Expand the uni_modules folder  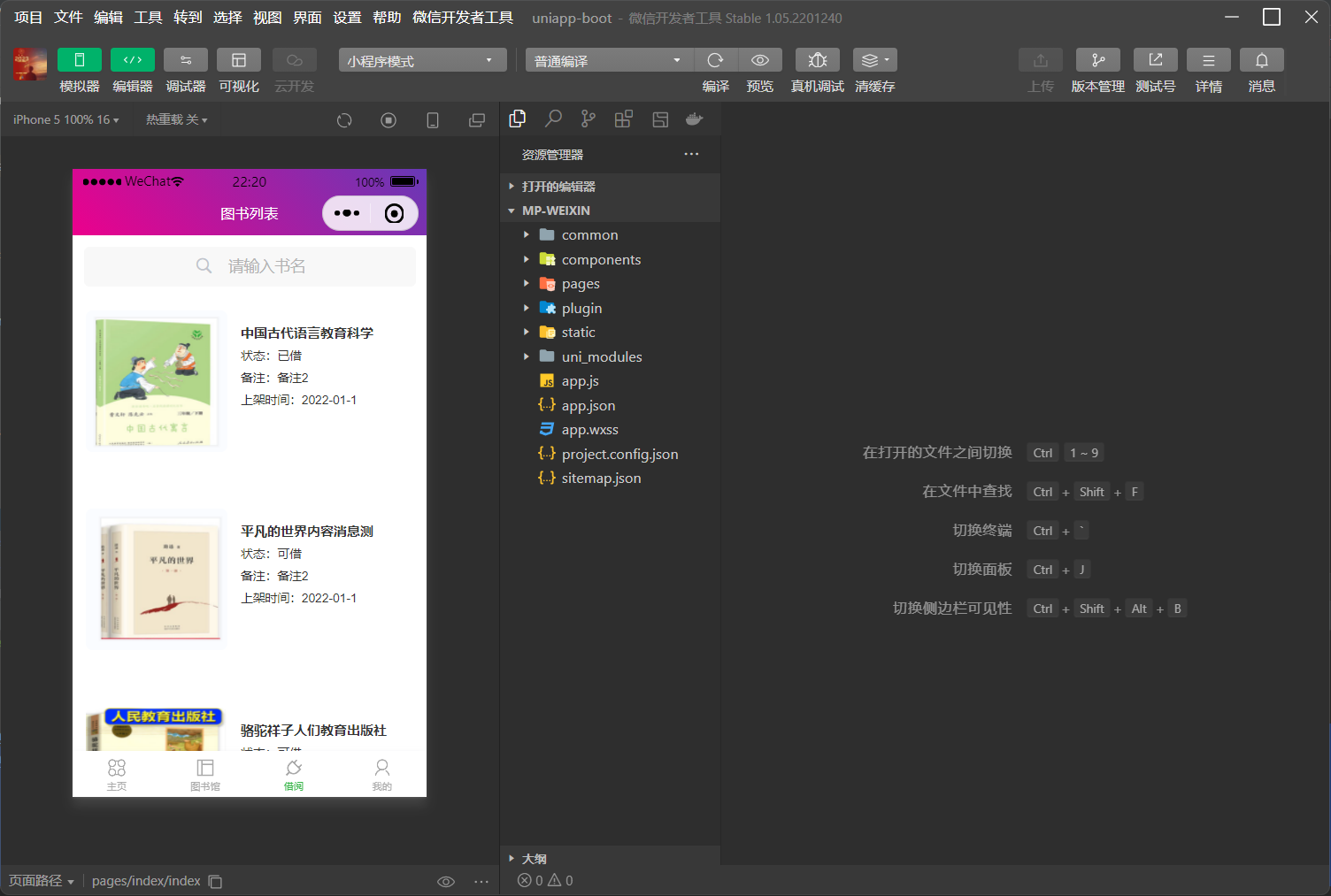(610, 356)
